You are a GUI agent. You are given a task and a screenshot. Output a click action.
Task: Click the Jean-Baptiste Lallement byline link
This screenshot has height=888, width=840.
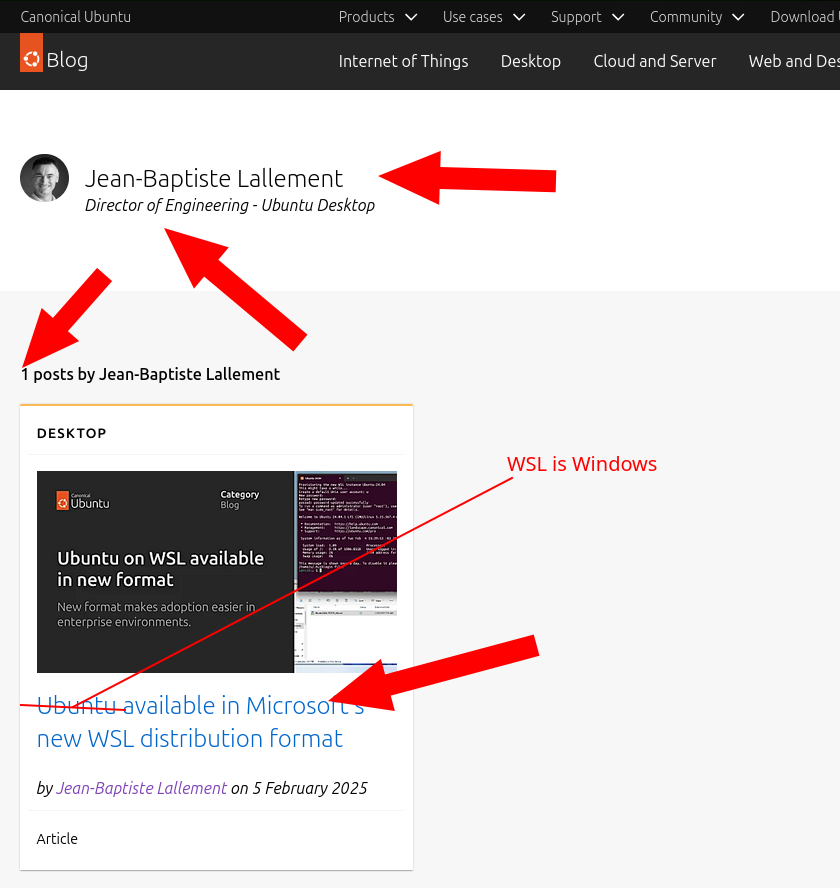click(x=142, y=788)
